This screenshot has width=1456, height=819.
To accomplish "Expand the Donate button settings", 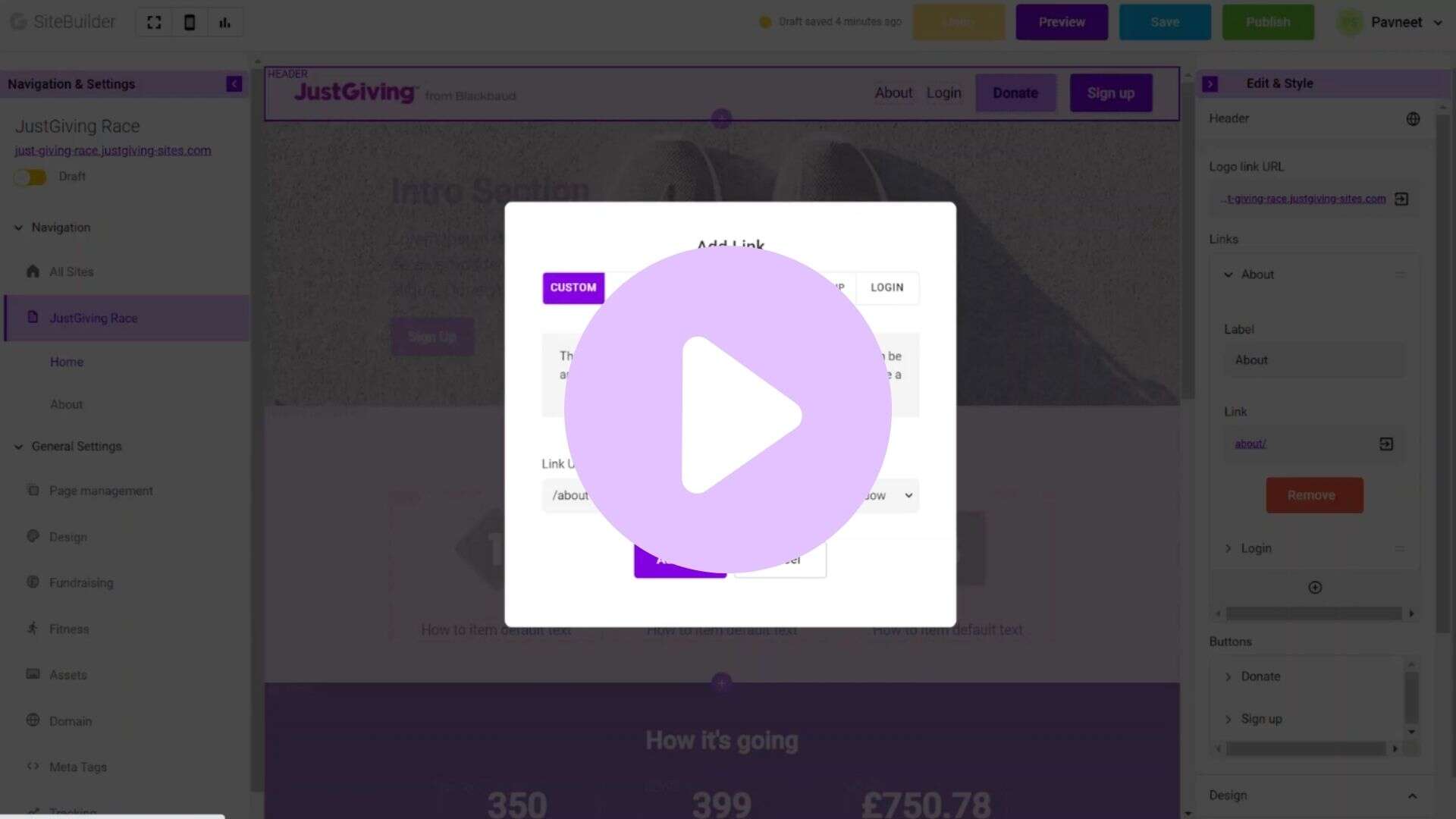I will pyautogui.click(x=1228, y=676).
